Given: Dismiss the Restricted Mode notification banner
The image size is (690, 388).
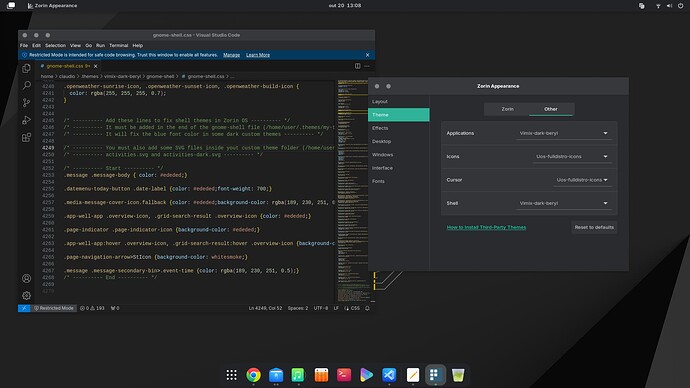Looking at the screenshot, I should coord(367,55).
